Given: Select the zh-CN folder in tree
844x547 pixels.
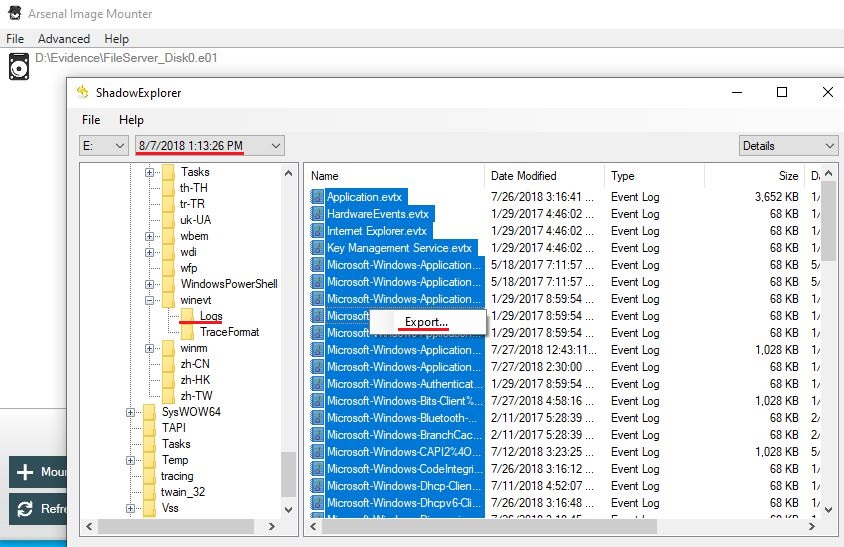Looking at the screenshot, I should click(x=195, y=364).
